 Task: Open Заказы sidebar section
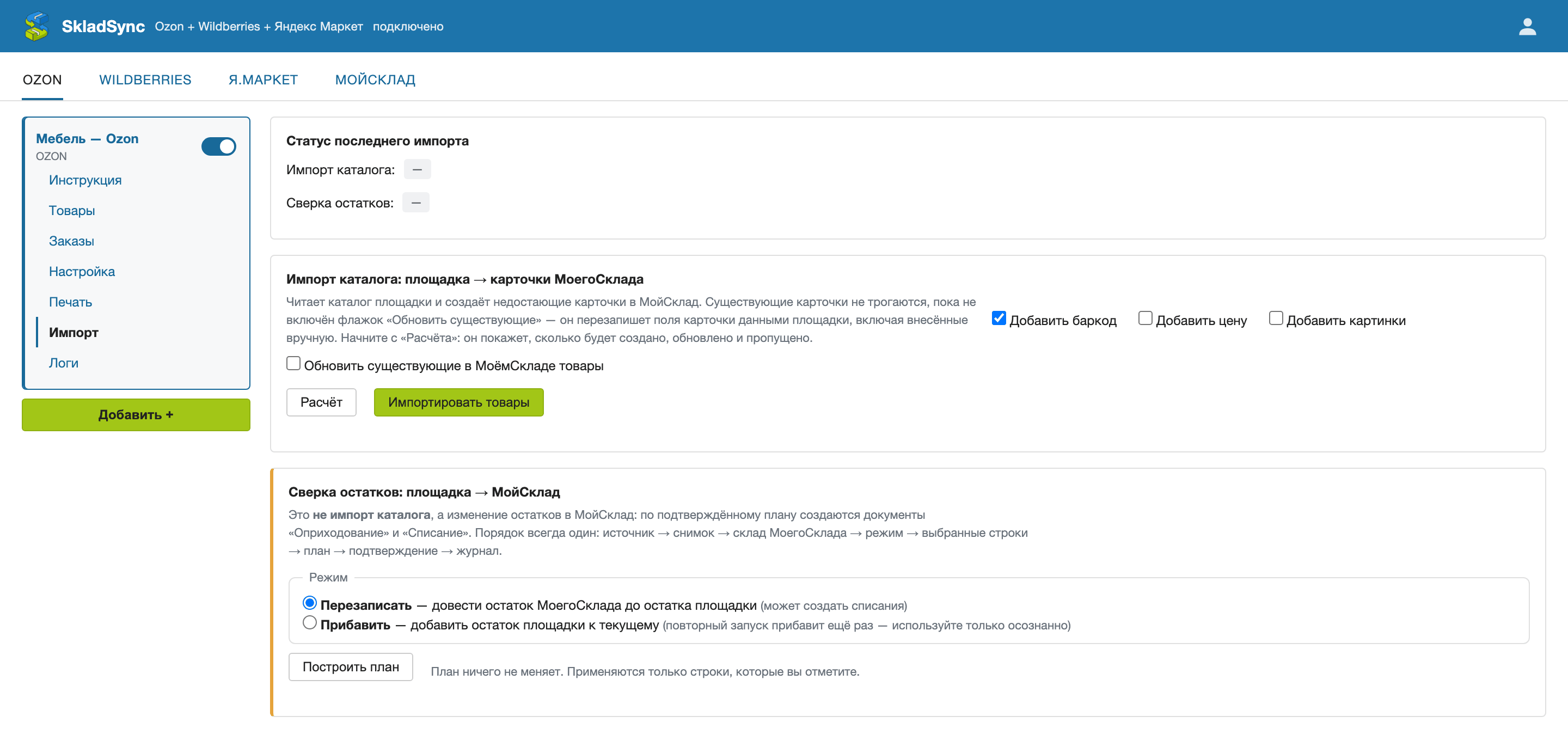coord(71,241)
